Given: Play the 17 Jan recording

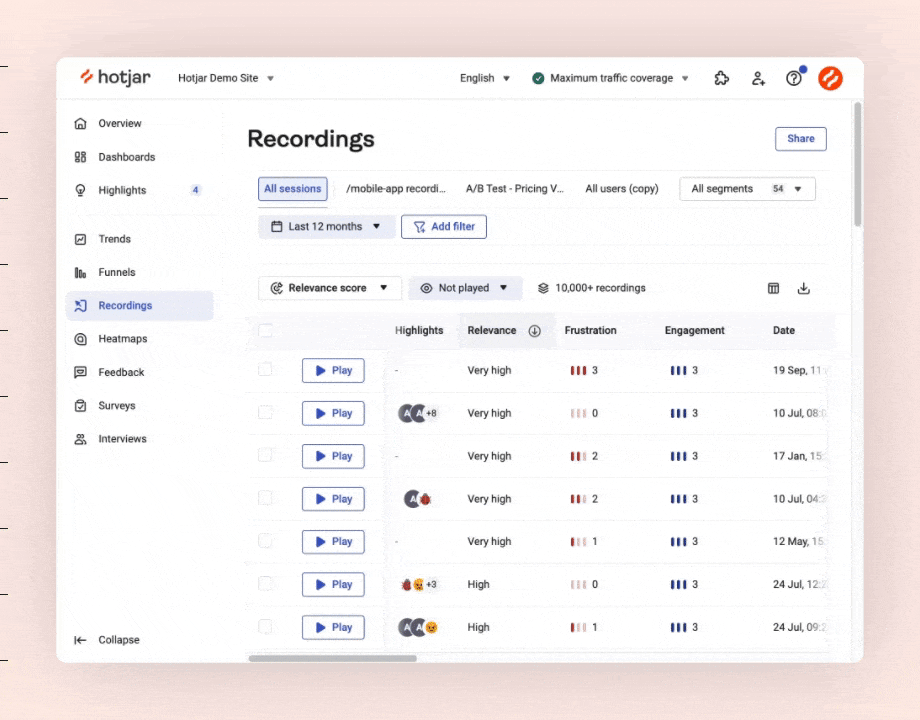Looking at the screenshot, I should click(333, 456).
